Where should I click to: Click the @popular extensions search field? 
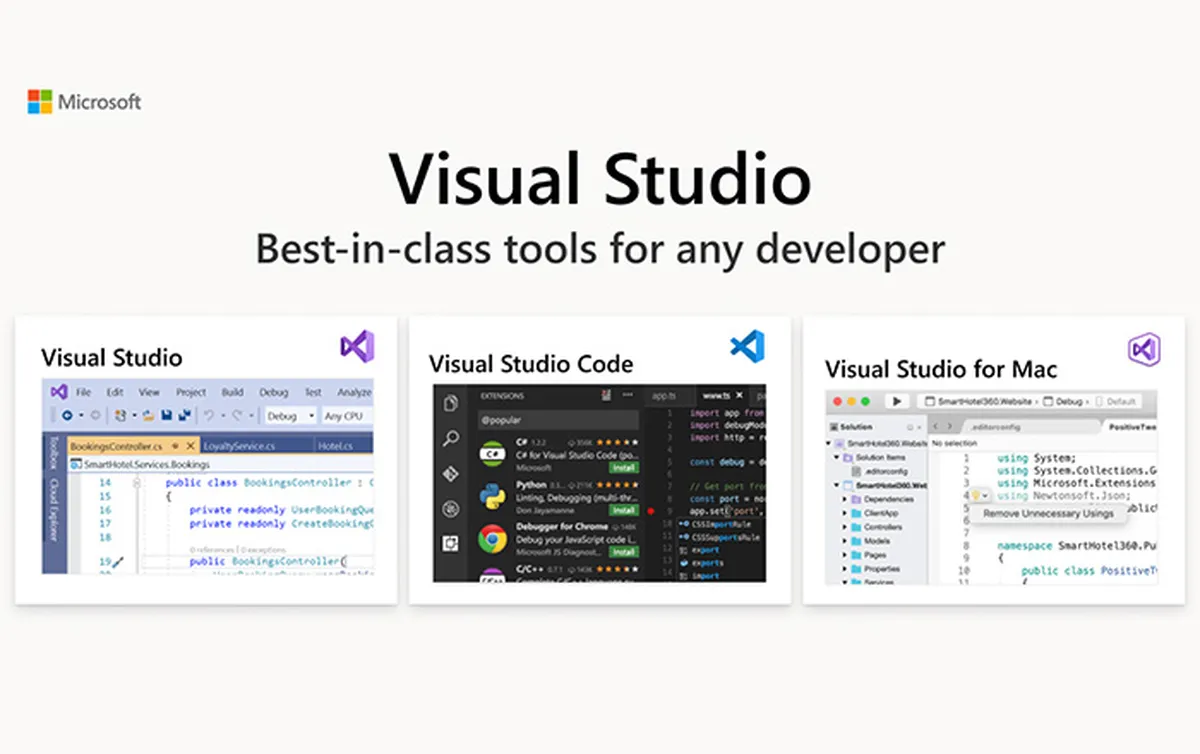coord(558,420)
